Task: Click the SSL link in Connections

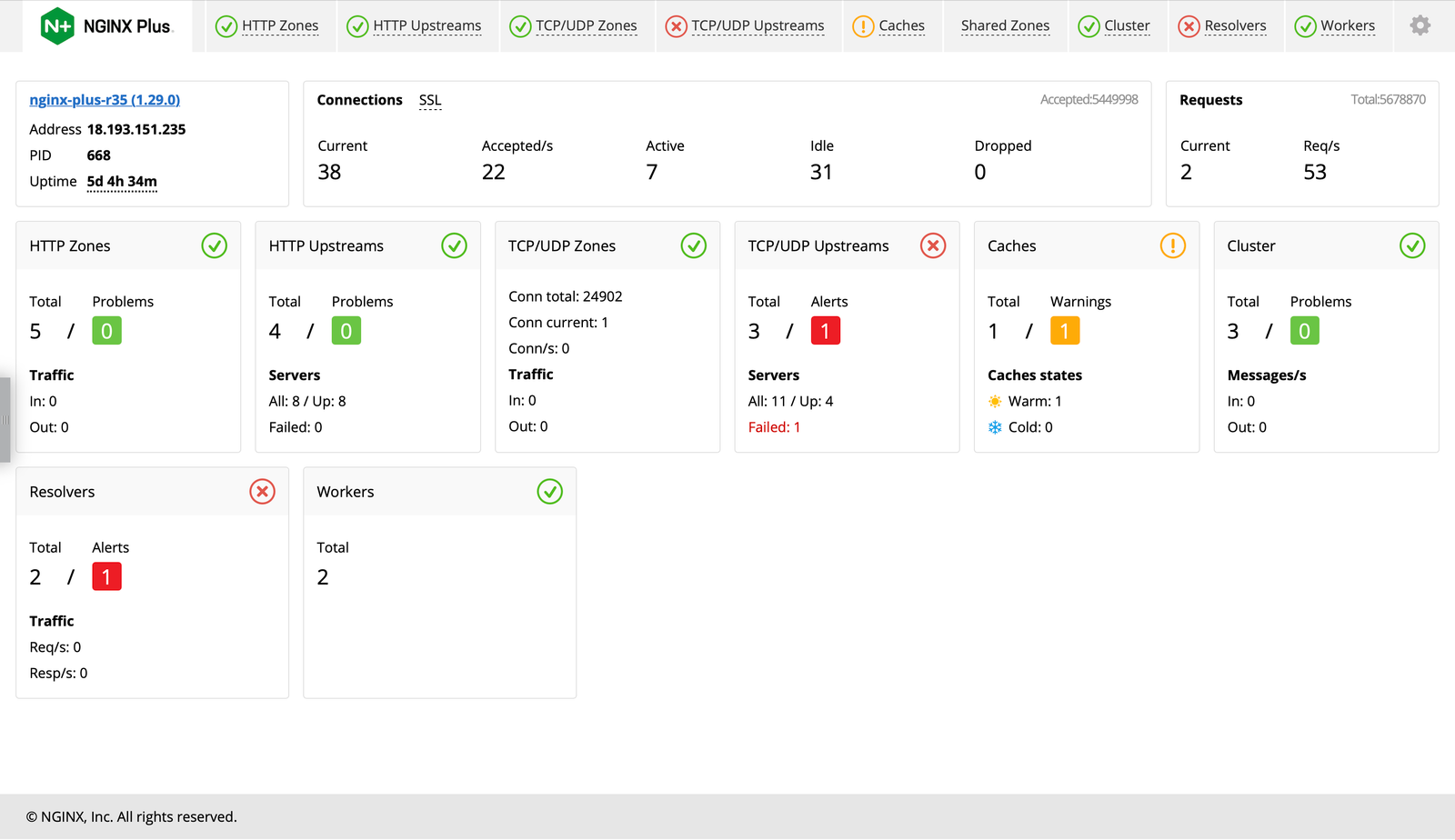Action: click(x=430, y=100)
